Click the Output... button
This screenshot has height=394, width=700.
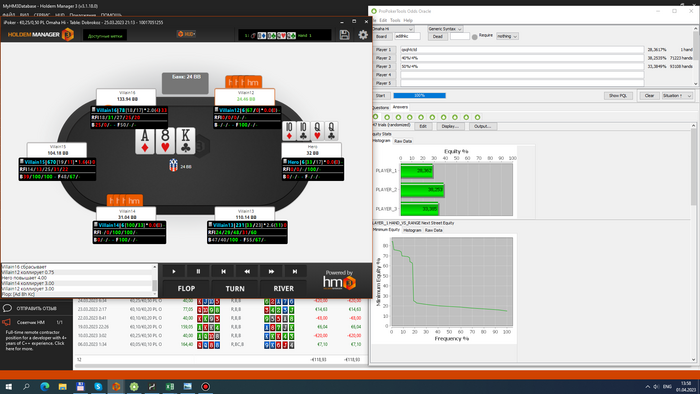[x=483, y=126]
